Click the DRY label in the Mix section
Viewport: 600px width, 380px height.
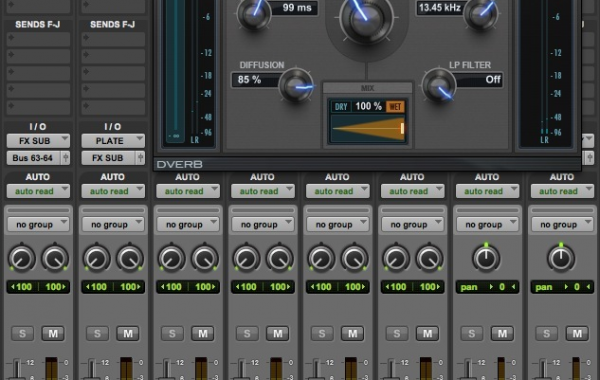point(341,107)
